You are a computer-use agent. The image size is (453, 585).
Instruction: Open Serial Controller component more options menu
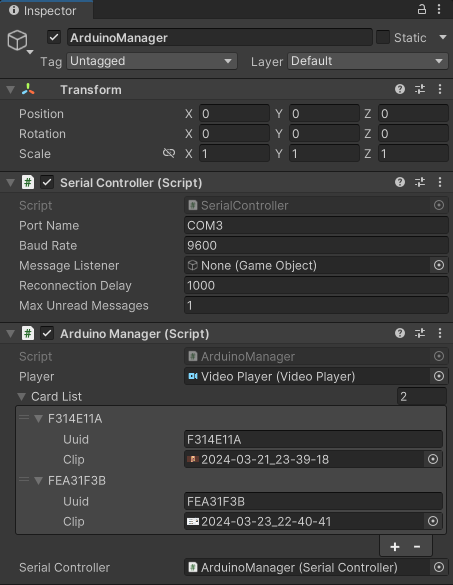[440, 182]
